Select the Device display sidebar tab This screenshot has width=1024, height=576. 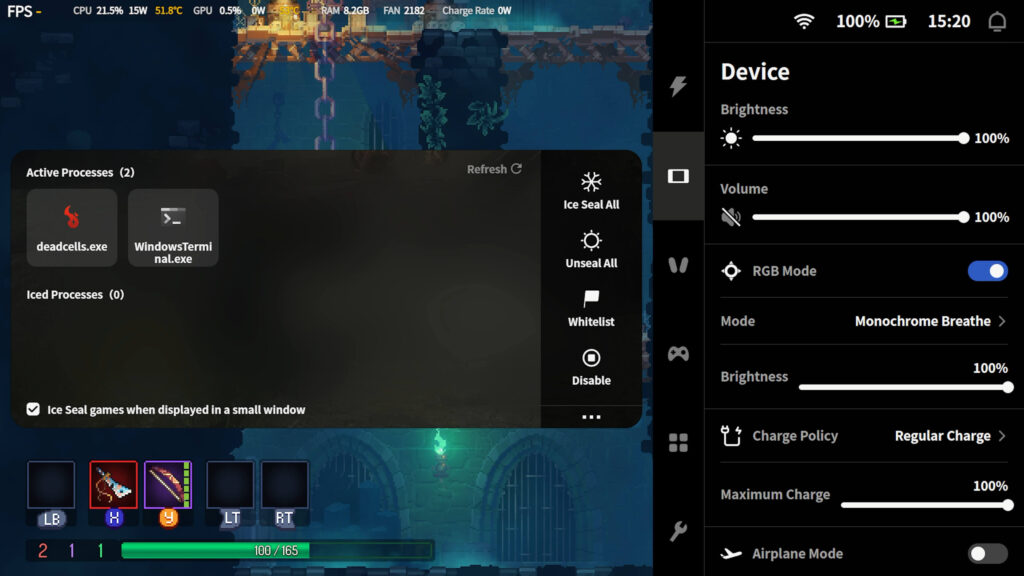[x=678, y=176]
